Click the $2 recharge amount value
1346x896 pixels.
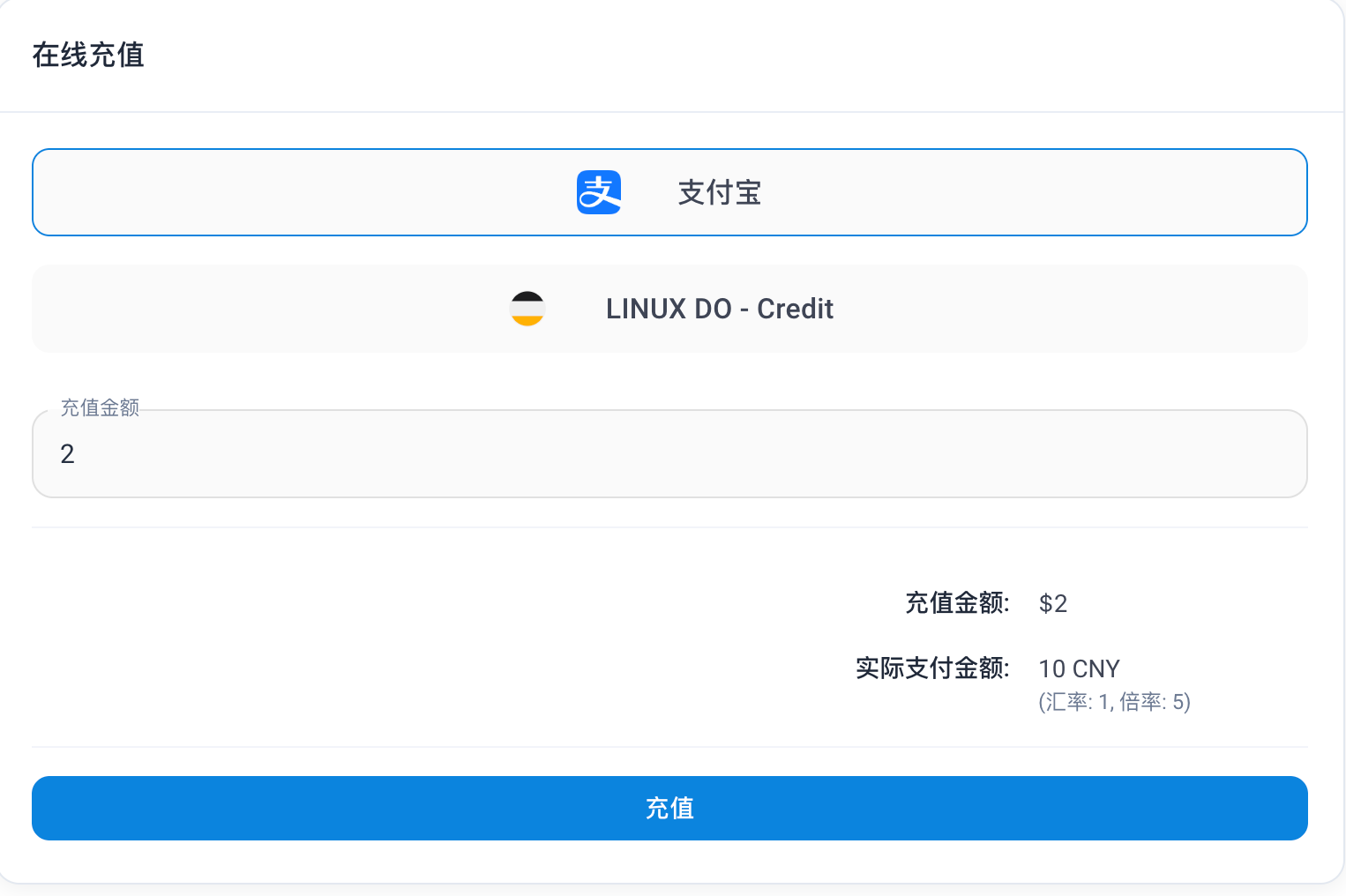click(1053, 603)
